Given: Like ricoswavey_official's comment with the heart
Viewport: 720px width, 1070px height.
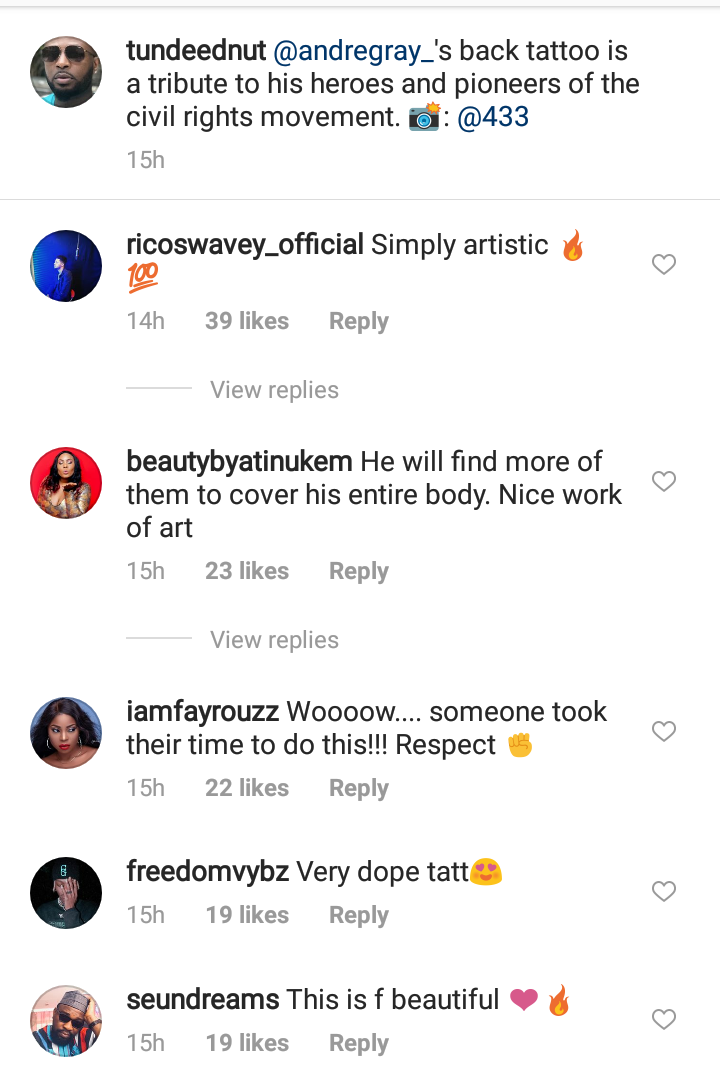Looking at the screenshot, I should coord(664,265).
